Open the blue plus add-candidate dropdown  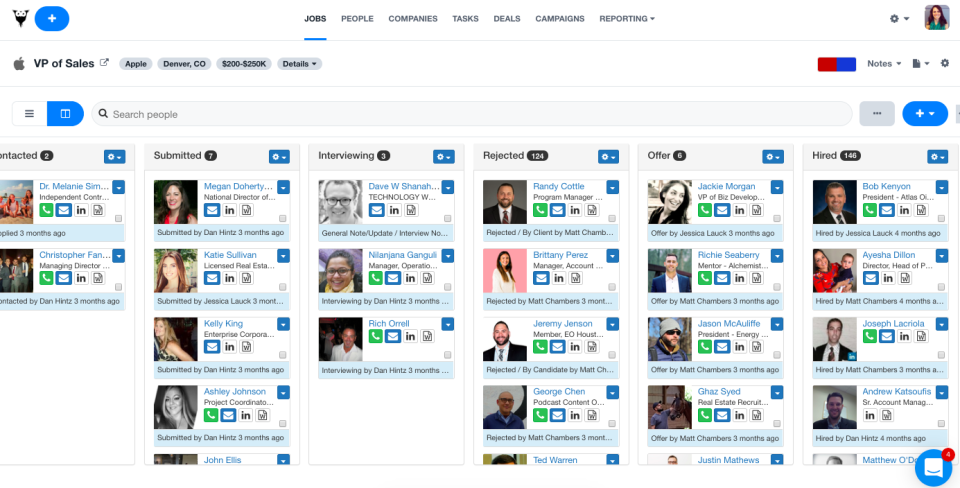[x=925, y=114]
